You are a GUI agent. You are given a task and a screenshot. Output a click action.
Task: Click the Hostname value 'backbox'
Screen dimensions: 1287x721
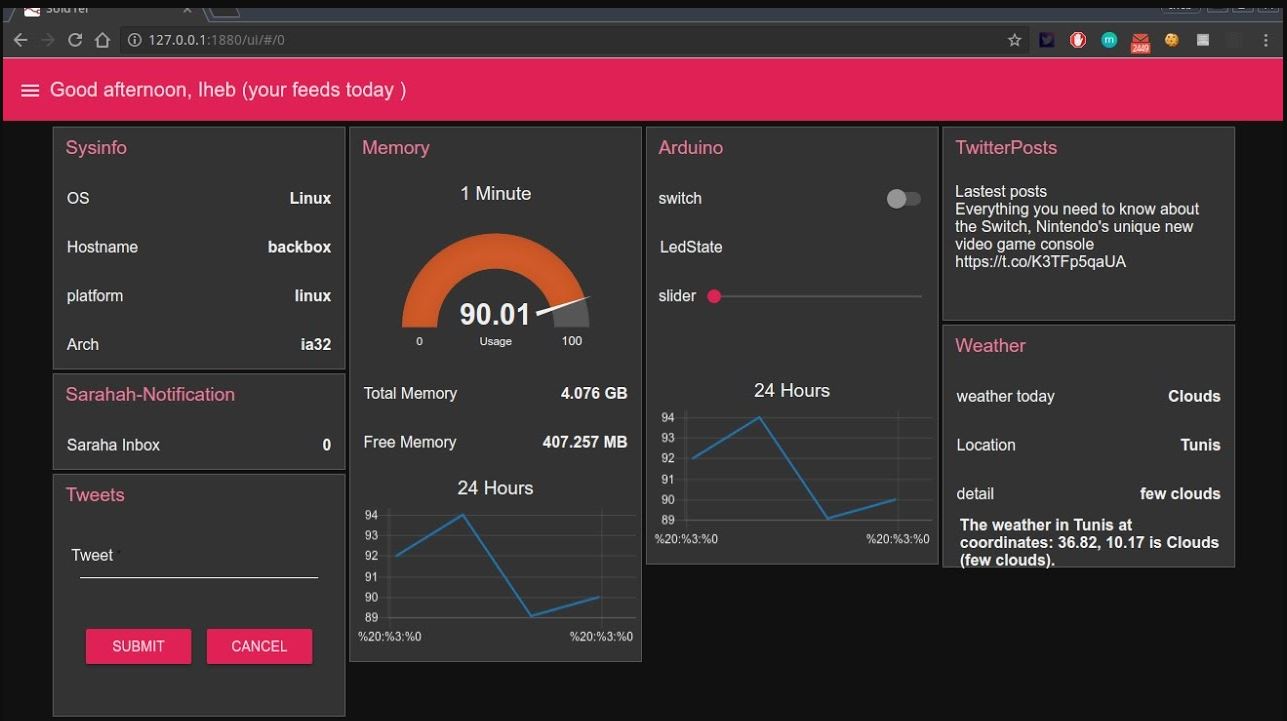point(299,247)
